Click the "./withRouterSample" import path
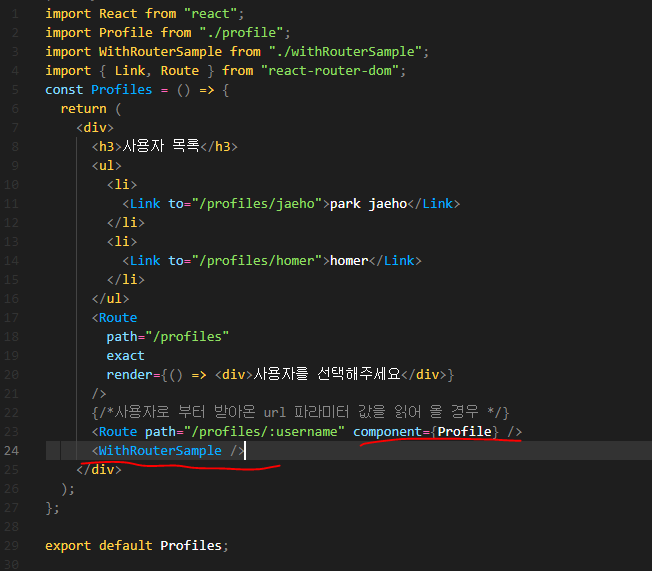 (x=345, y=52)
